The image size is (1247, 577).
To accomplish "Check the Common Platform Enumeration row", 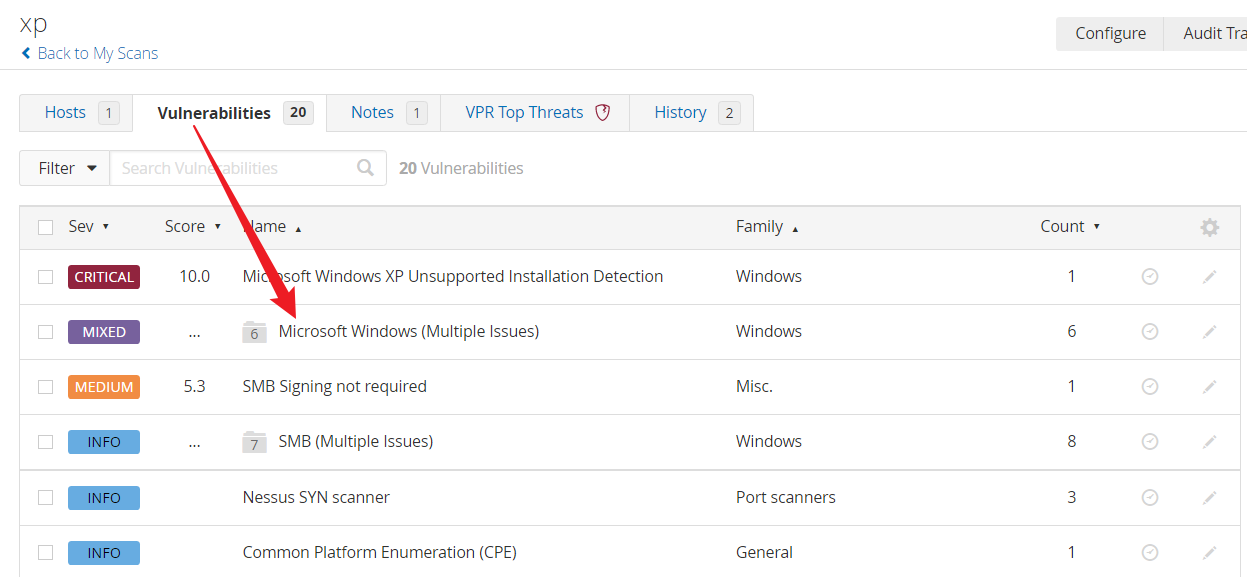I will (x=45, y=553).
